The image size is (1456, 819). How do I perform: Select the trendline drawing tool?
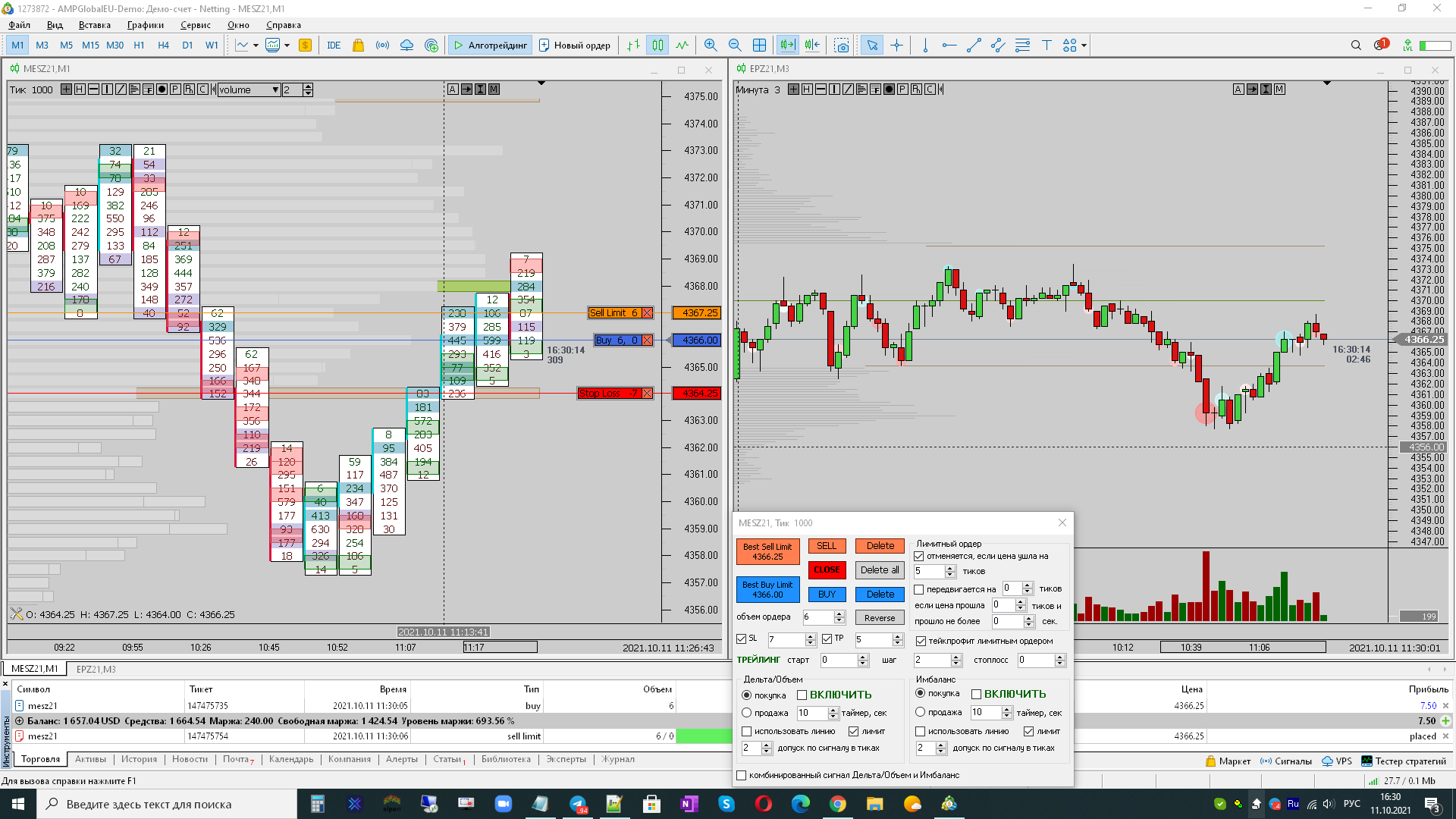[974, 45]
